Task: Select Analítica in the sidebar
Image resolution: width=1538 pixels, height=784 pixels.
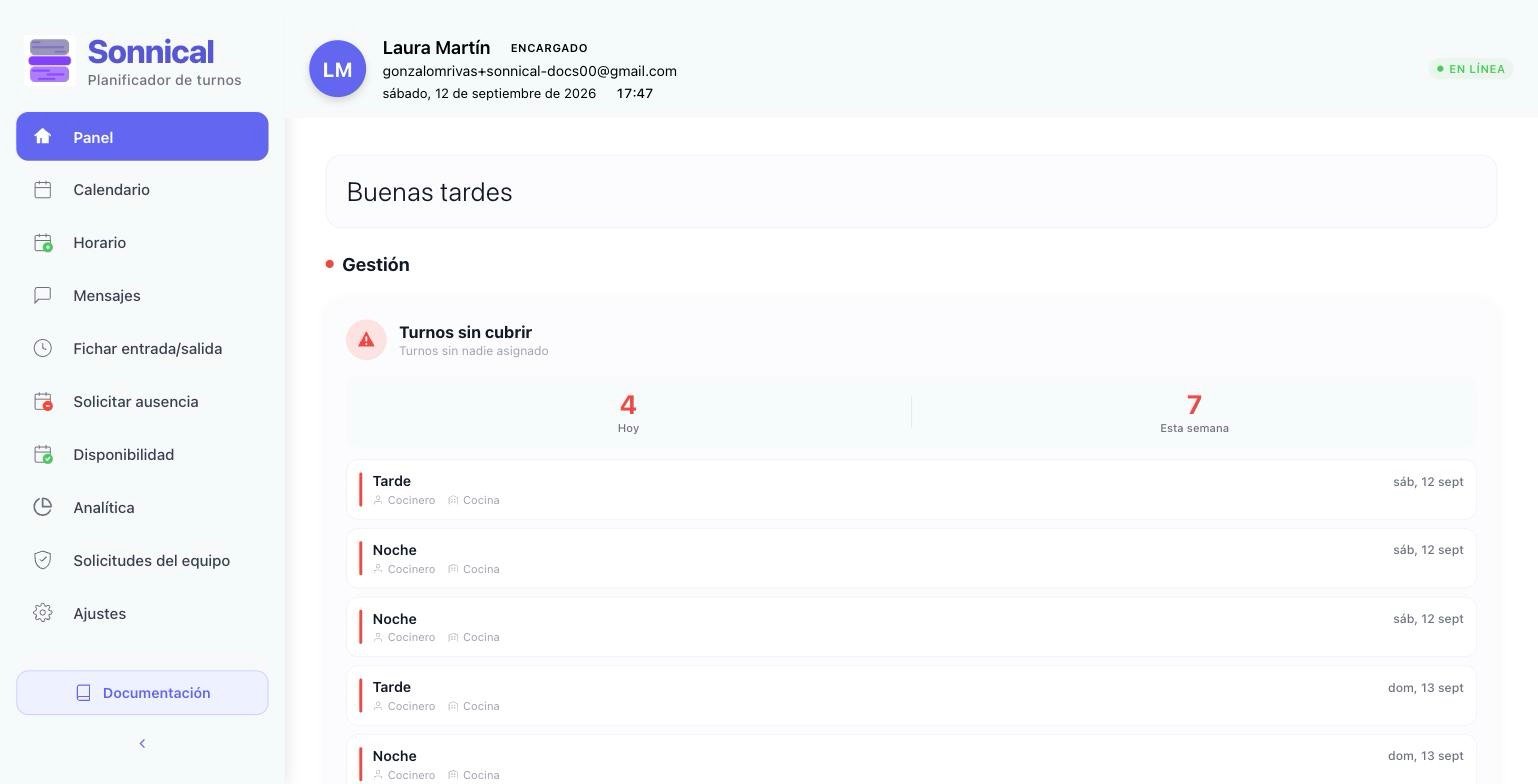Action: (142, 507)
